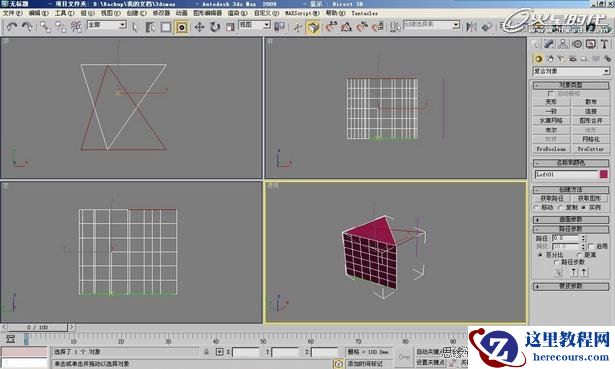Screen dimensions: 615x369
Task: Open the selection filter 全部 dropdown
Action: pos(107,25)
